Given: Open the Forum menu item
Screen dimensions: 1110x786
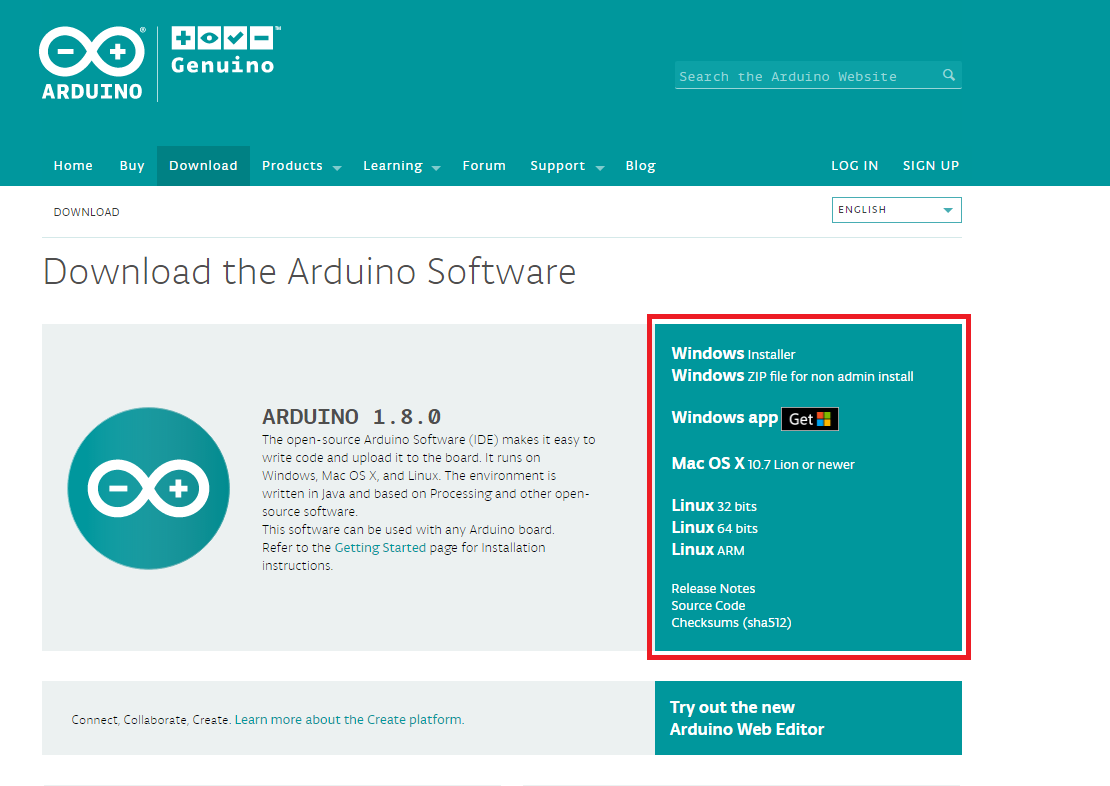Looking at the screenshot, I should tap(484, 166).
